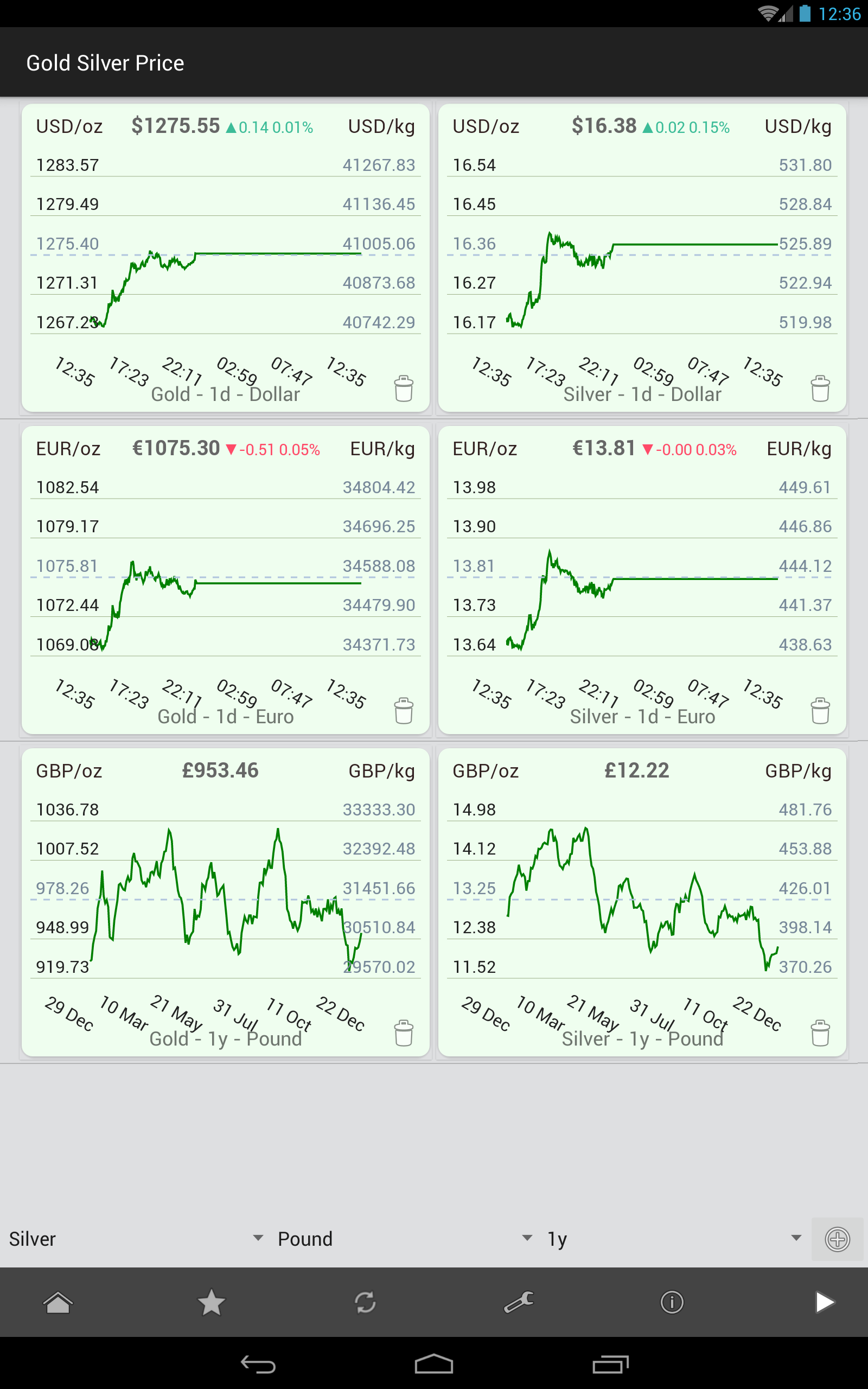Open settings via the wrench icon
Screen dimensions: 868x1389
pyautogui.click(x=519, y=1302)
